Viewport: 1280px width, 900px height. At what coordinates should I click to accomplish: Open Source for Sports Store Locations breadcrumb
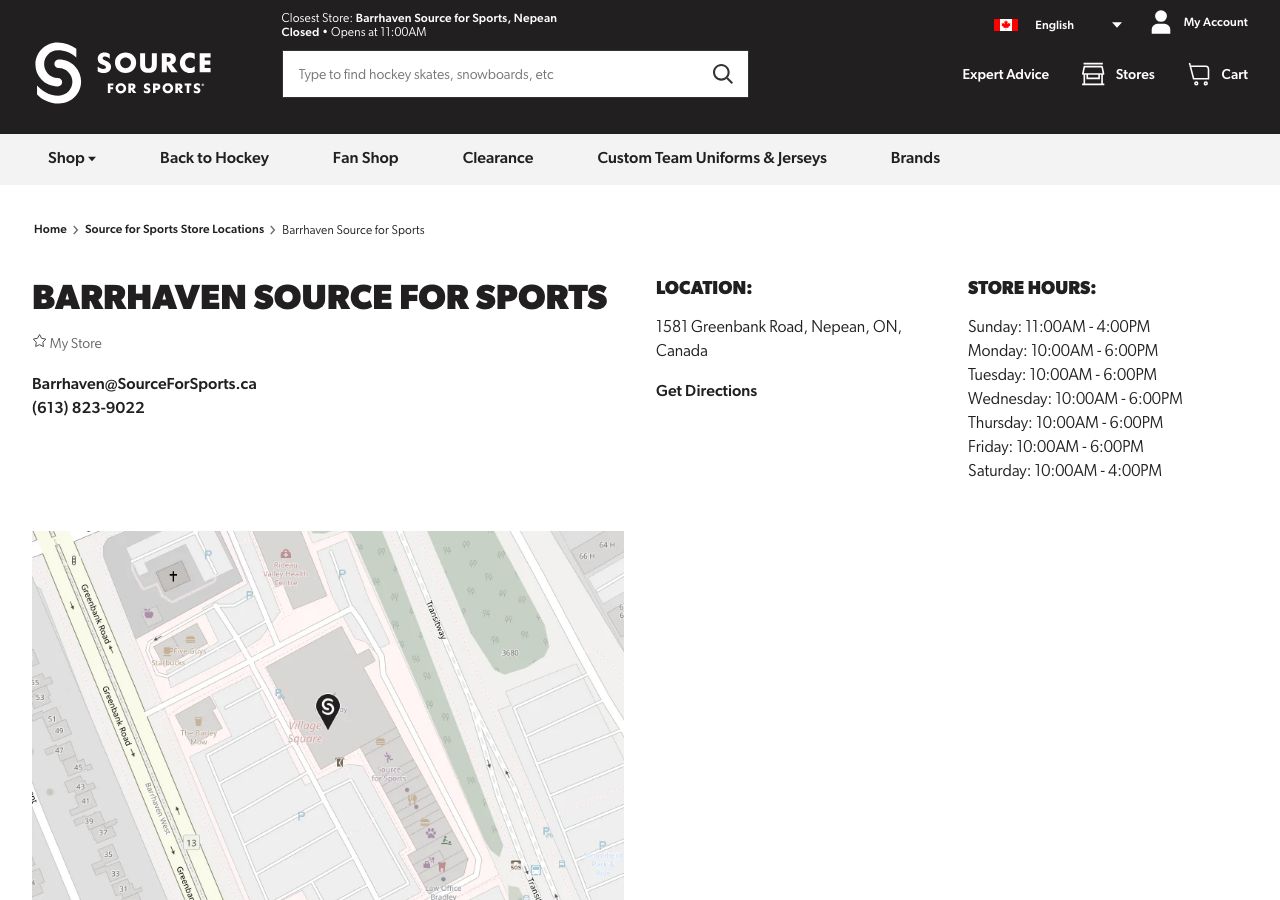(174, 229)
